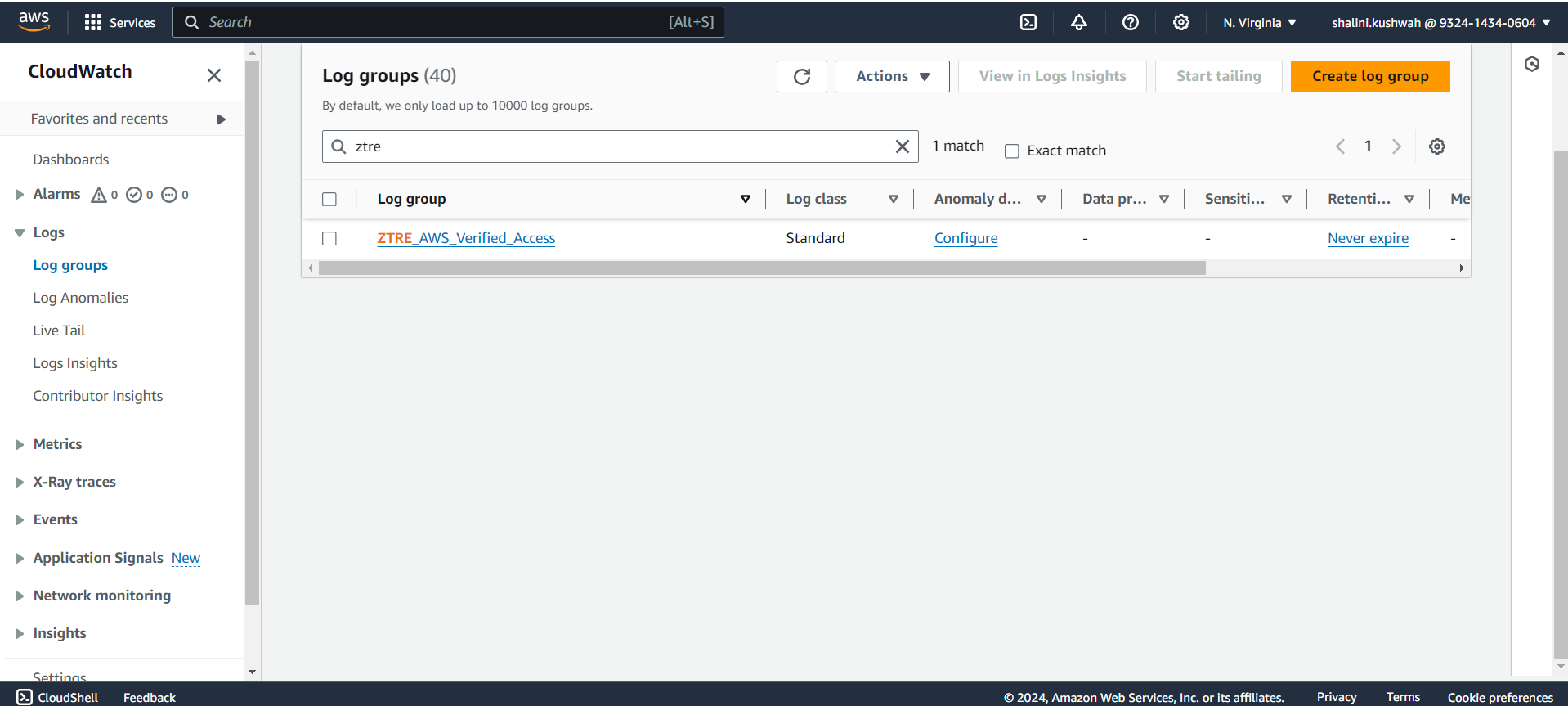The width and height of the screenshot is (1568, 706).
Task: Expand the Events section
Action: [x=20, y=520]
